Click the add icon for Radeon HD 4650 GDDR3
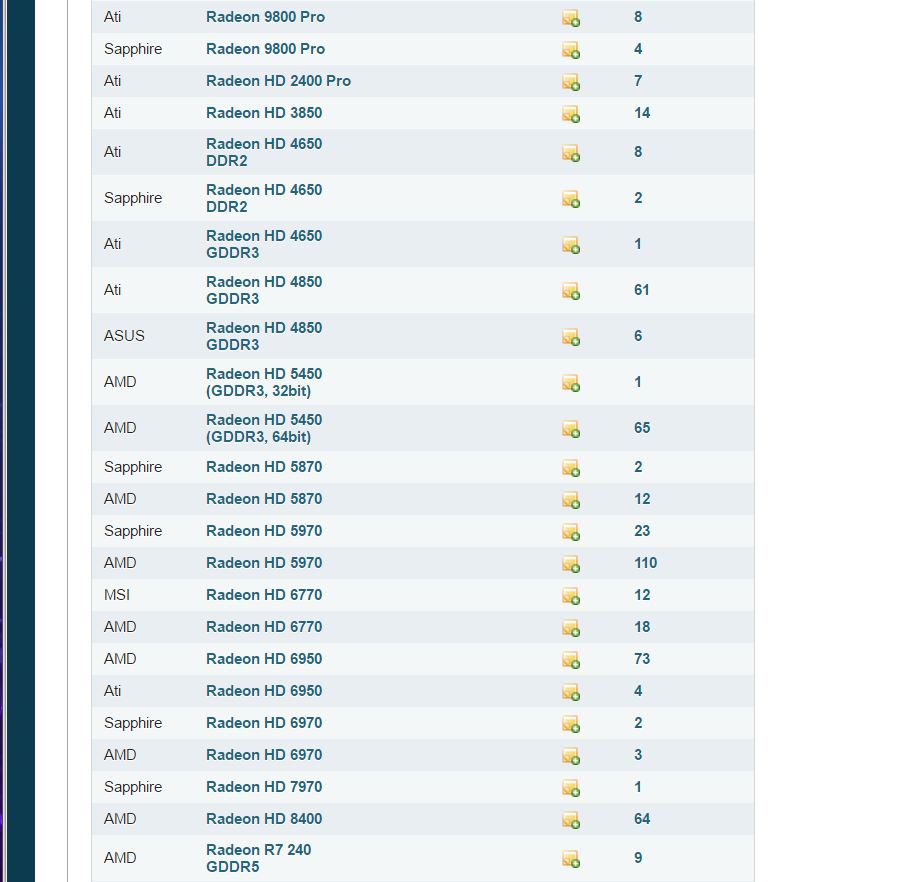 pos(571,245)
